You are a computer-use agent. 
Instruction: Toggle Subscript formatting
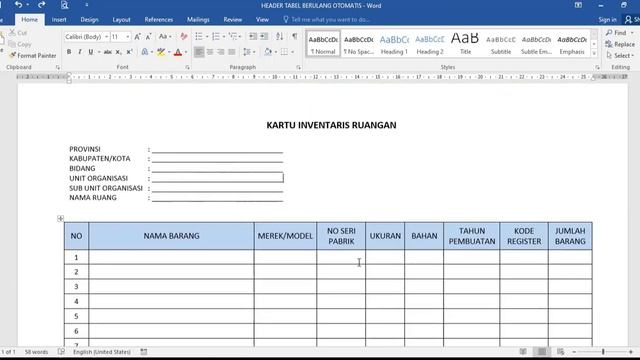point(118,52)
